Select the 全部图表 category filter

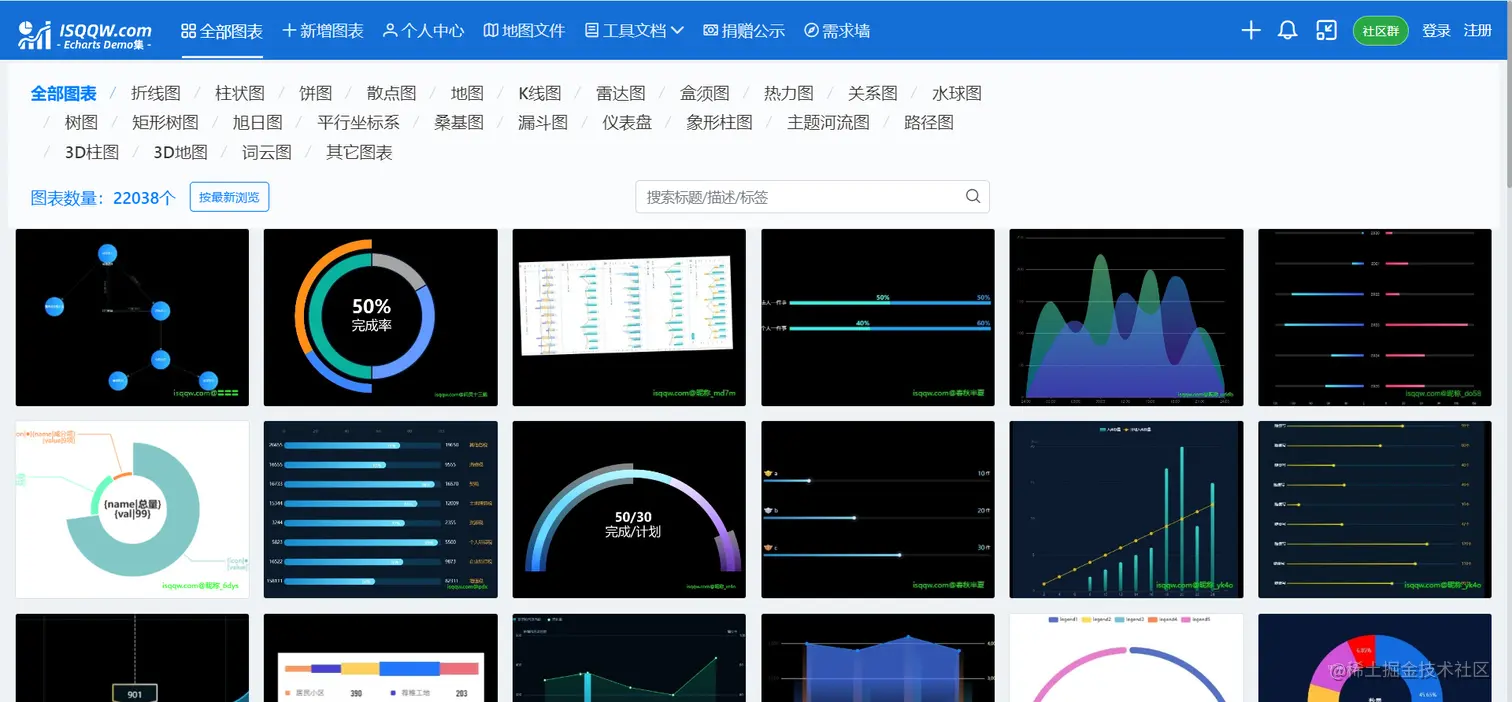coord(64,93)
